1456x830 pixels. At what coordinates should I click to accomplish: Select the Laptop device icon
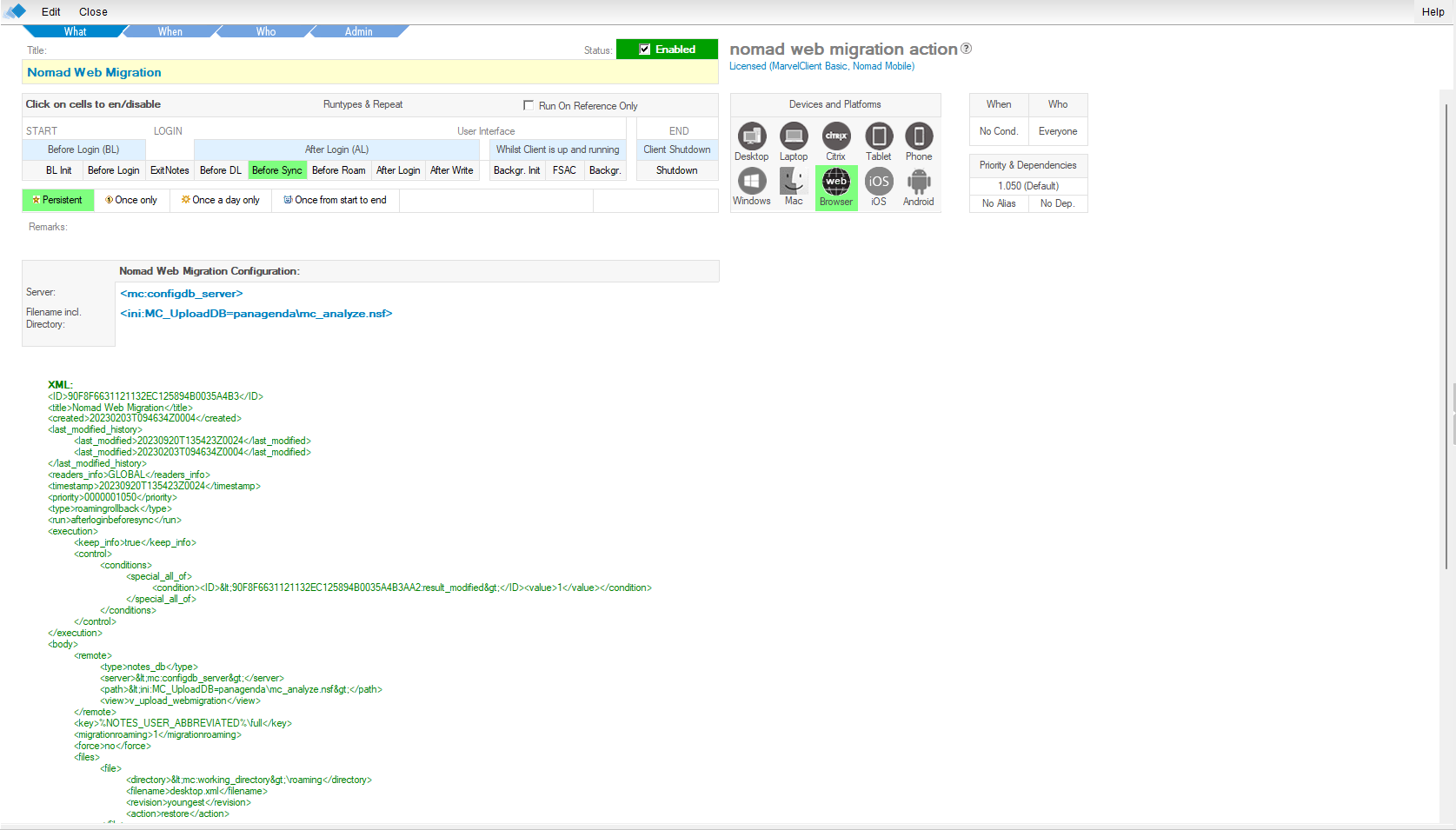coord(794,136)
